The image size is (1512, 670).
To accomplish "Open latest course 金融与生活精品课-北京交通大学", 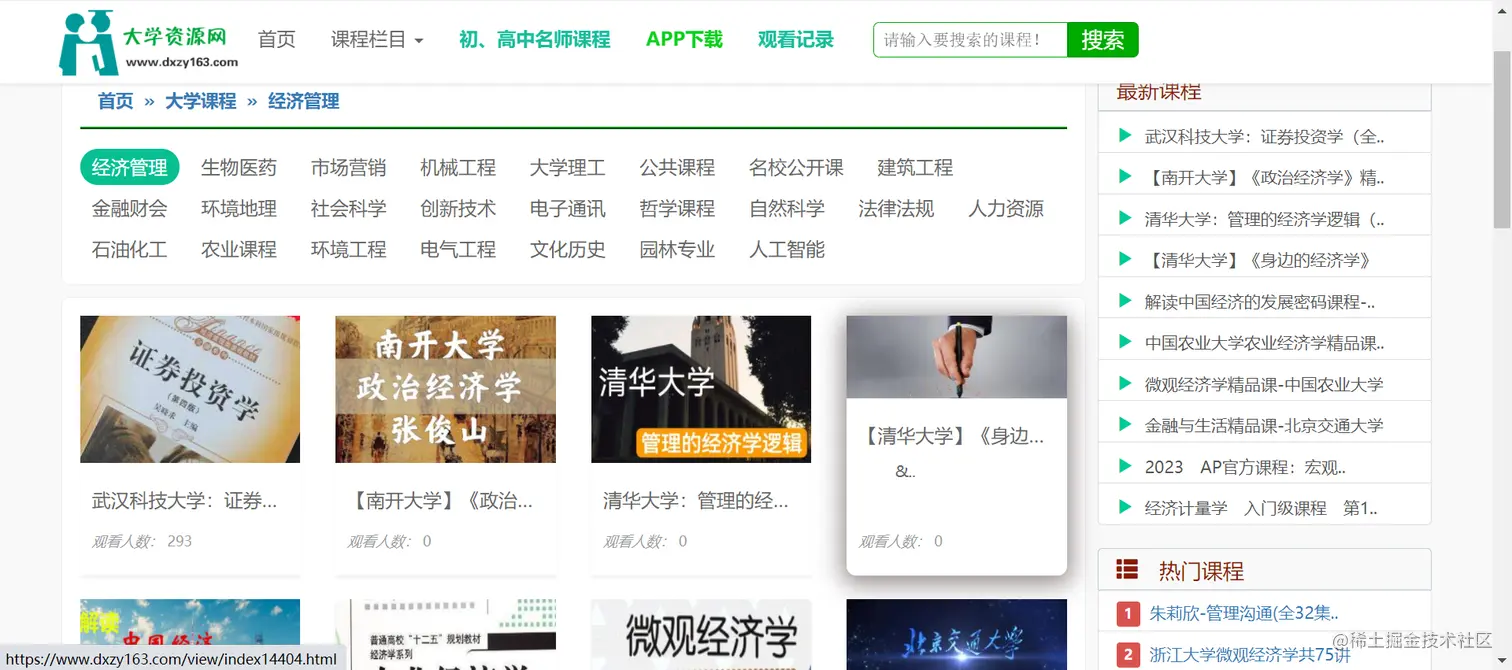I will (1264, 425).
